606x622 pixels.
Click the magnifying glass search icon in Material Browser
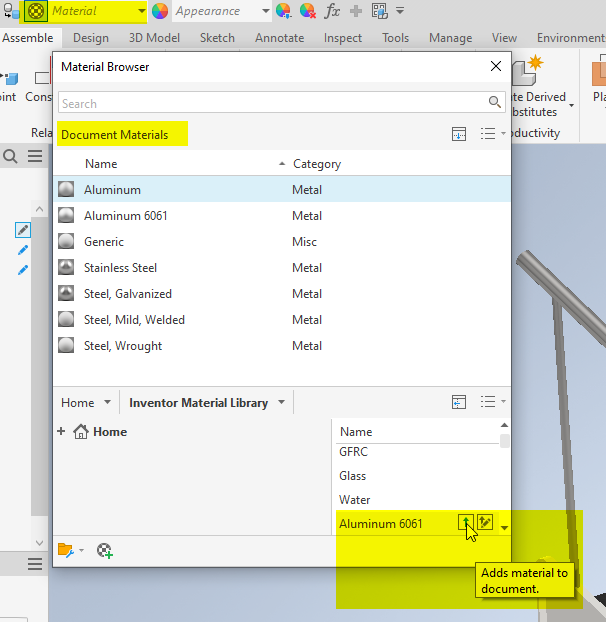[494, 102]
